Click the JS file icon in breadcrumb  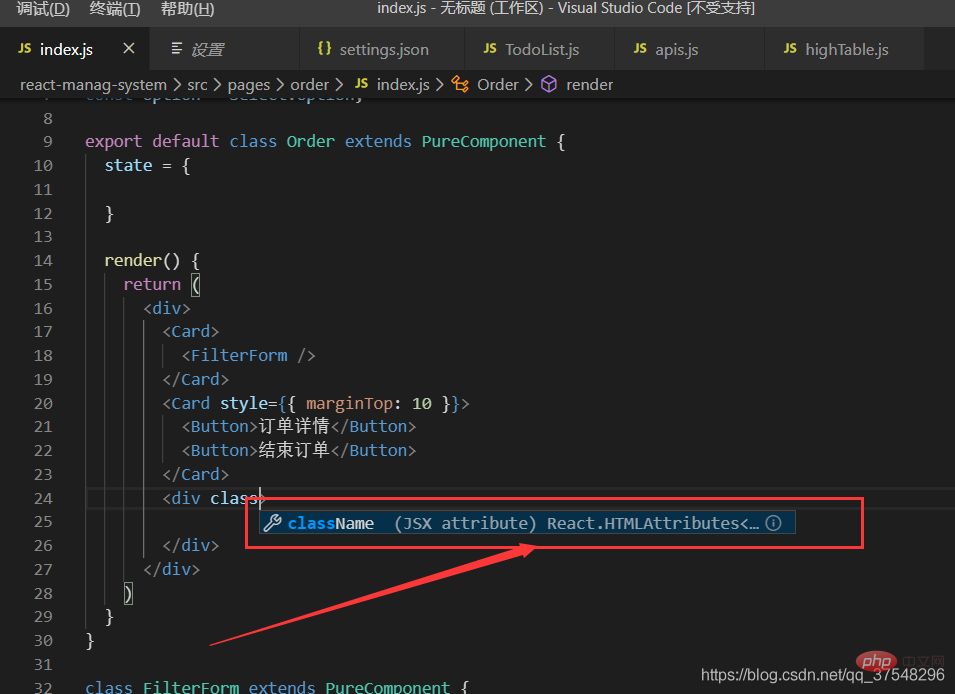[x=361, y=83]
